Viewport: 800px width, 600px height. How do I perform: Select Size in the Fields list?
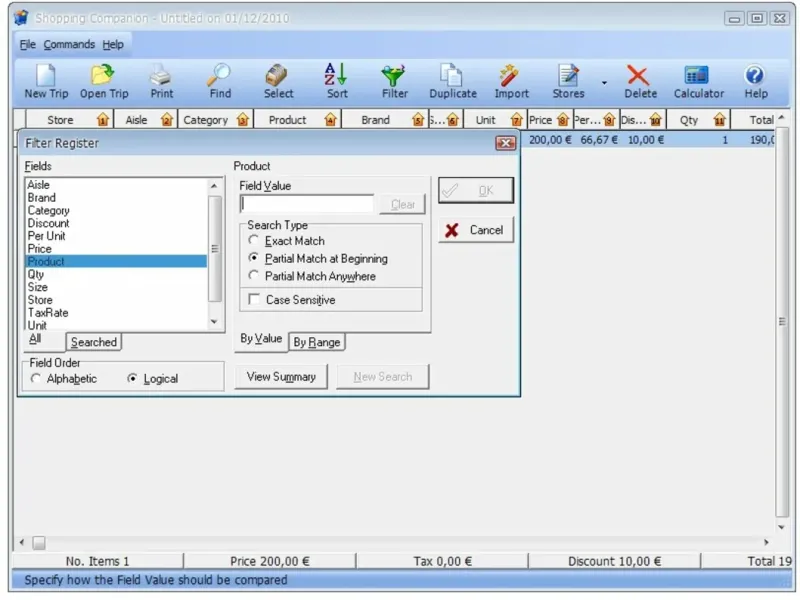tap(116, 287)
